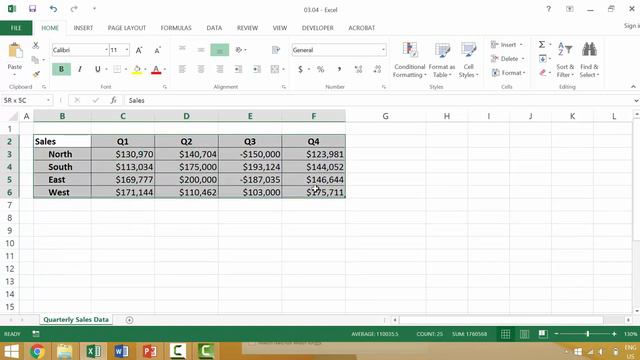Toggle Bottom Align
This screenshot has width=640, height=360.
click(x=220, y=50)
